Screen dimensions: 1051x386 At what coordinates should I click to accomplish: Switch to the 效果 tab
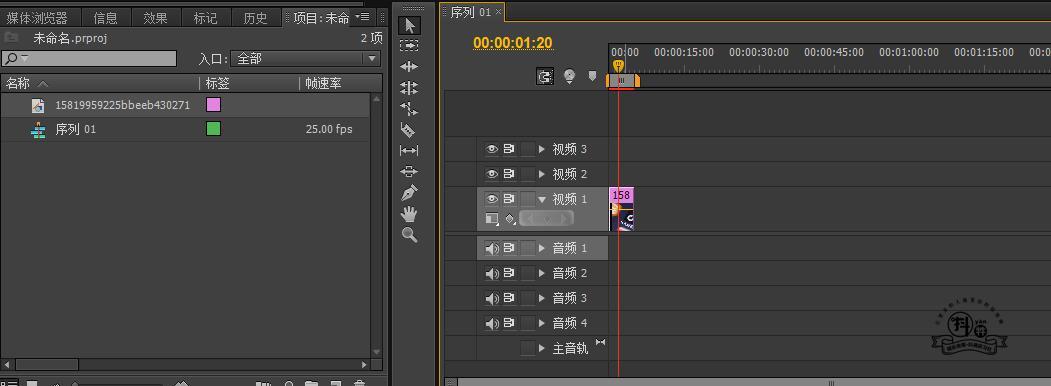pos(156,18)
